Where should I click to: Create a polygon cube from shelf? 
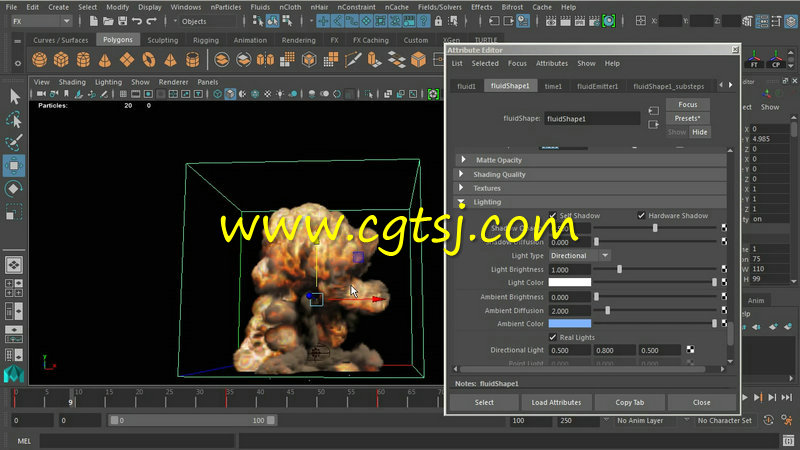click(x=61, y=60)
